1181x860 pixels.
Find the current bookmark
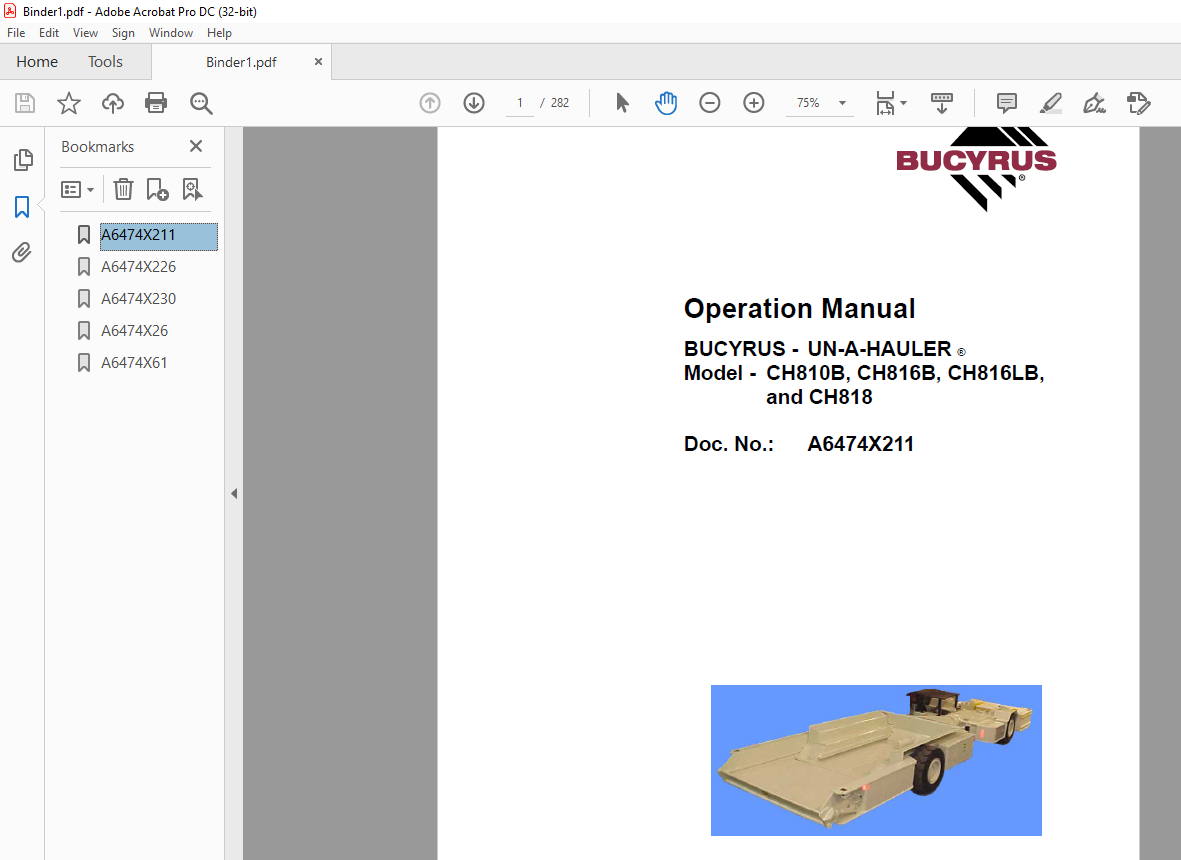(193, 189)
